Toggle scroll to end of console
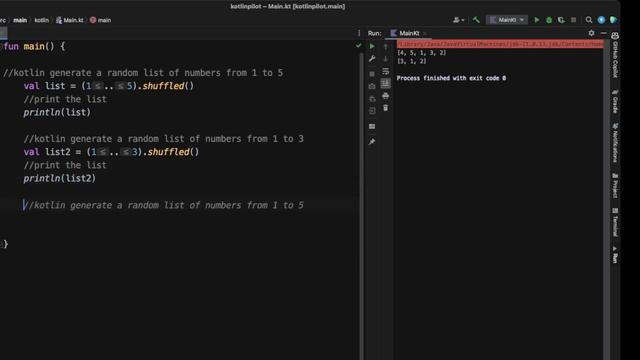The width and height of the screenshot is (640, 360). pyautogui.click(x=385, y=84)
